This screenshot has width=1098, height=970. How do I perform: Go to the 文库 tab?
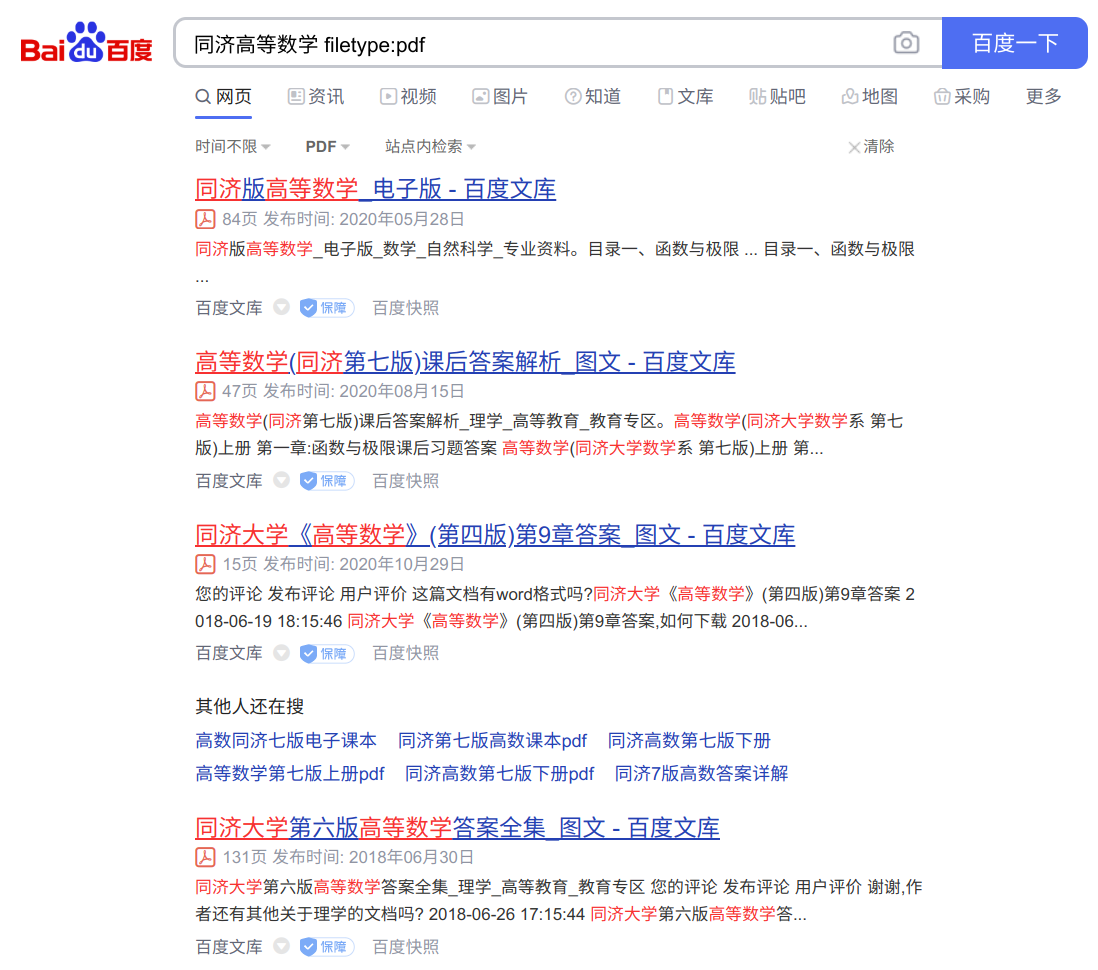click(x=685, y=97)
